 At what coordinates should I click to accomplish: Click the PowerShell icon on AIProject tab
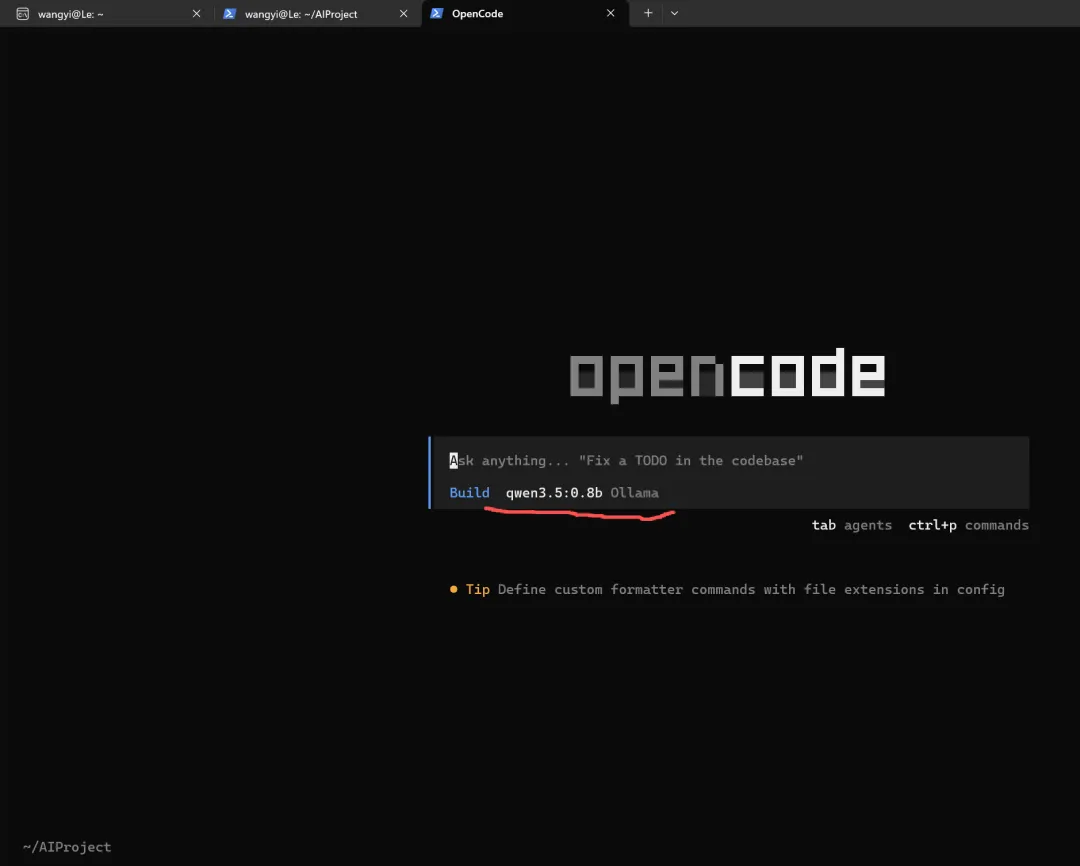(x=229, y=14)
